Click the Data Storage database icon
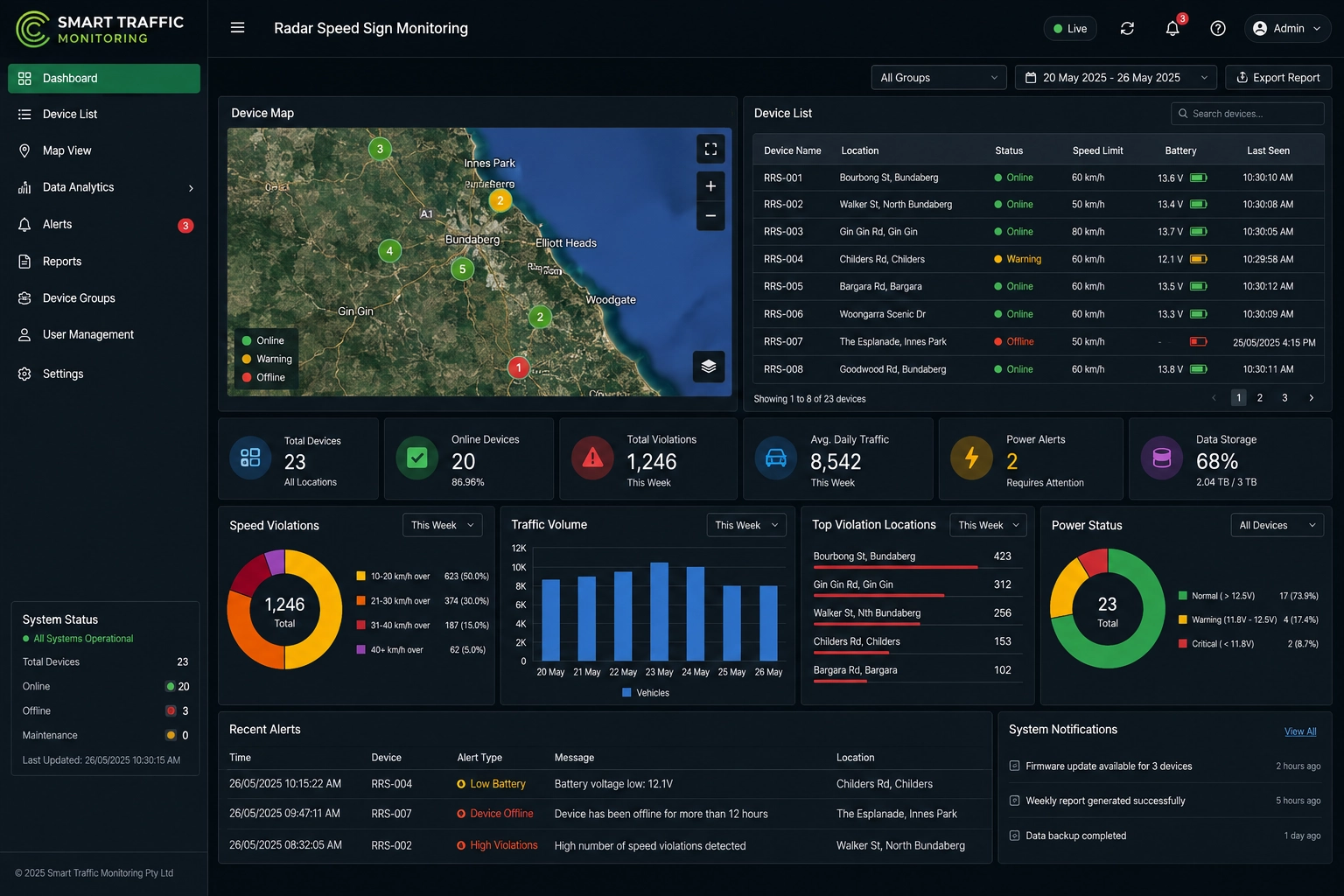Viewport: 1344px width, 896px height. (x=1162, y=458)
